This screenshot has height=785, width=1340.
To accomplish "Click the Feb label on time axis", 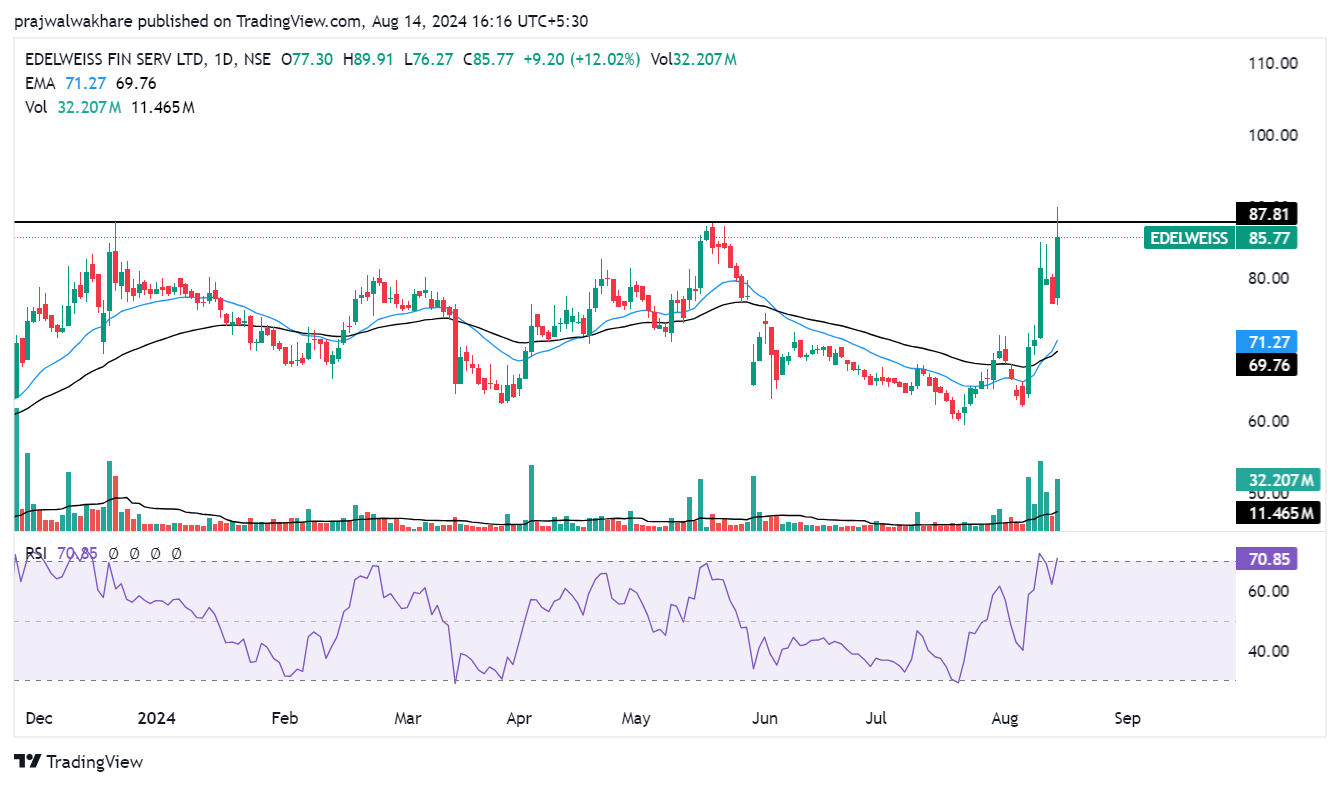I will [285, 718].
